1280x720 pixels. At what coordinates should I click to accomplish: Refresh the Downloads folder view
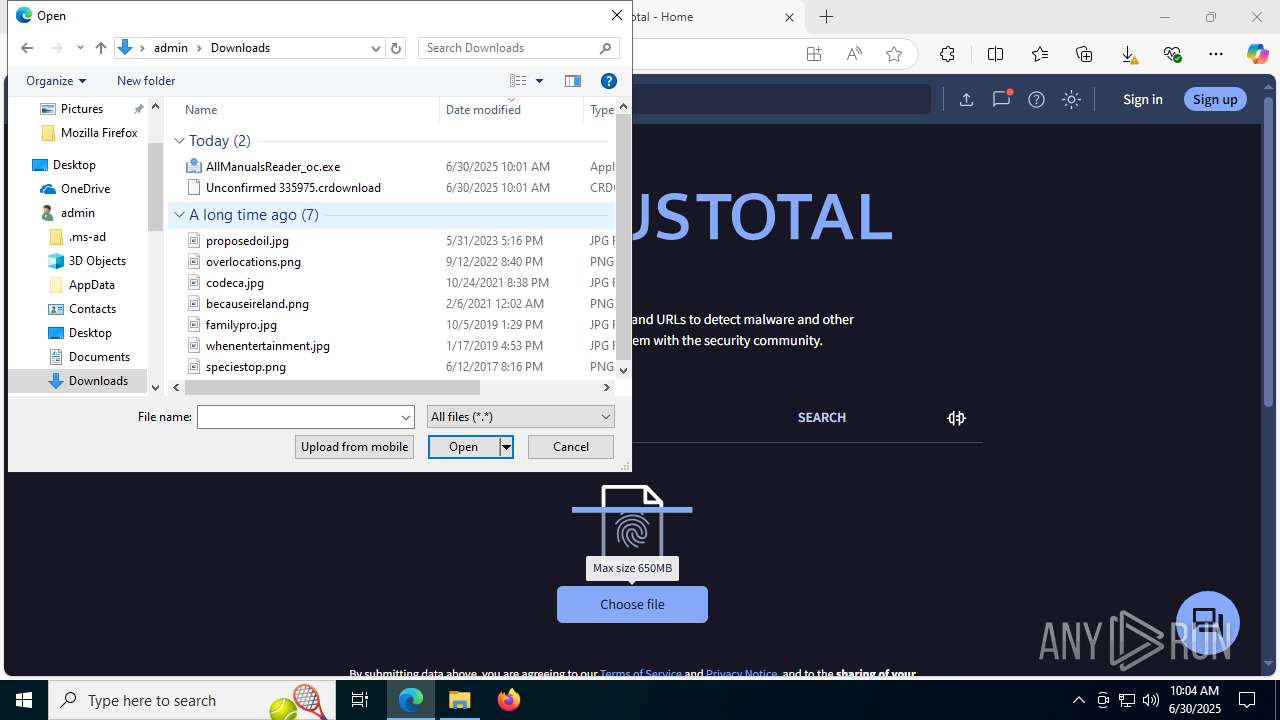[x=396, y=48]
